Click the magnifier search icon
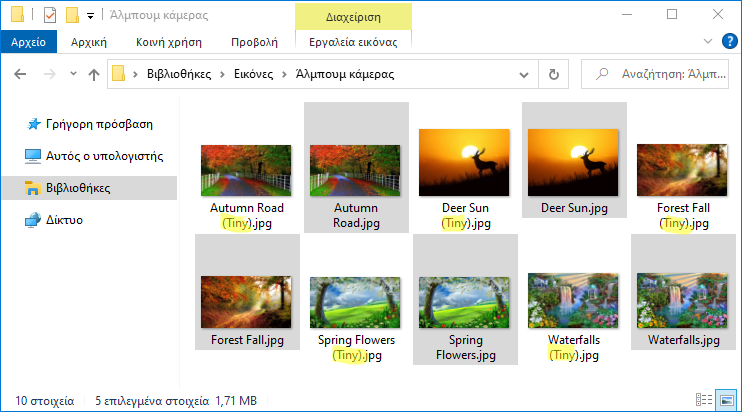Image resolution: width=742 pixels, height=412 pixels. [602, 74]
